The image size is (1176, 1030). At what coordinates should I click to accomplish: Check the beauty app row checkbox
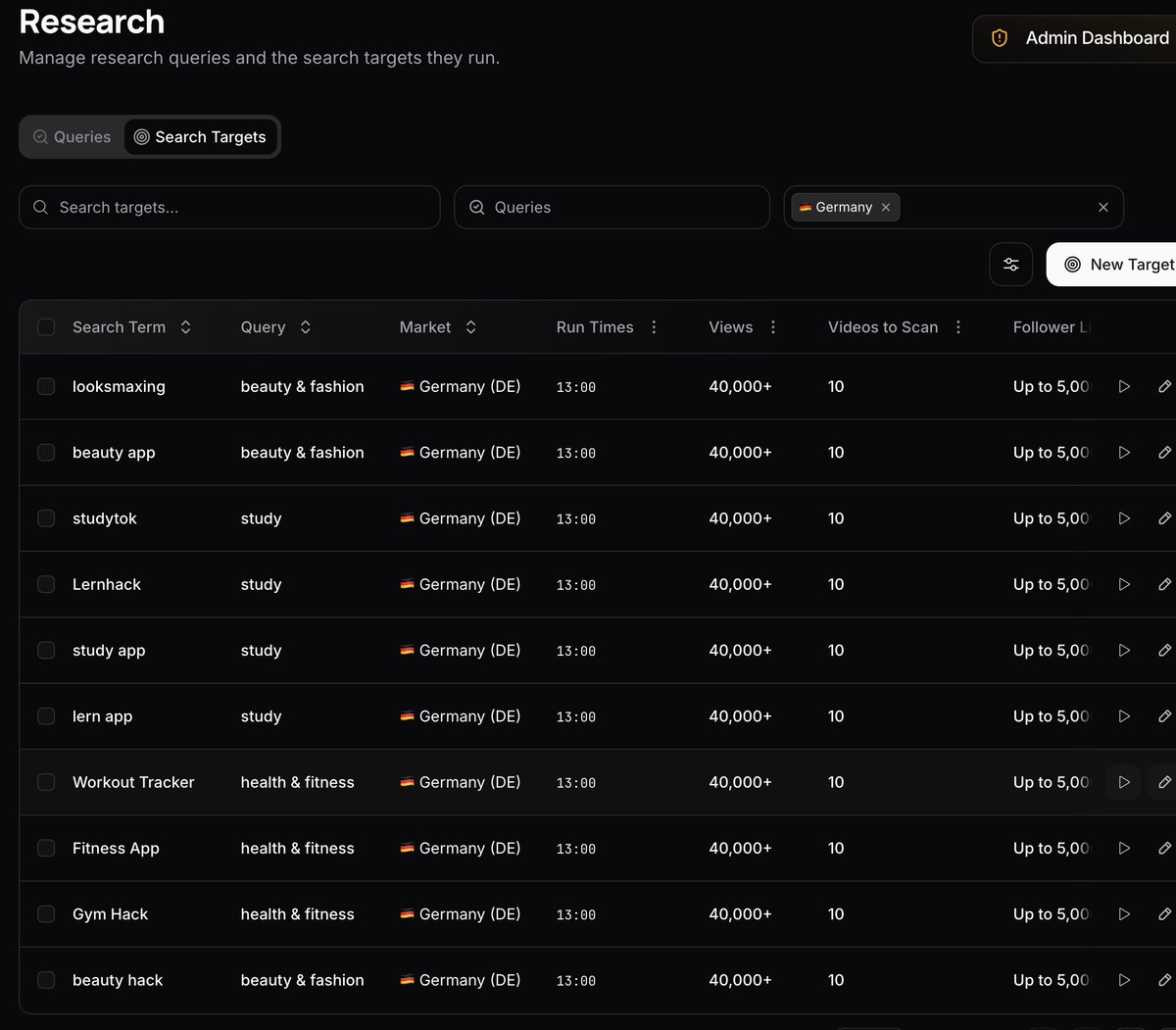coord(46,453)
